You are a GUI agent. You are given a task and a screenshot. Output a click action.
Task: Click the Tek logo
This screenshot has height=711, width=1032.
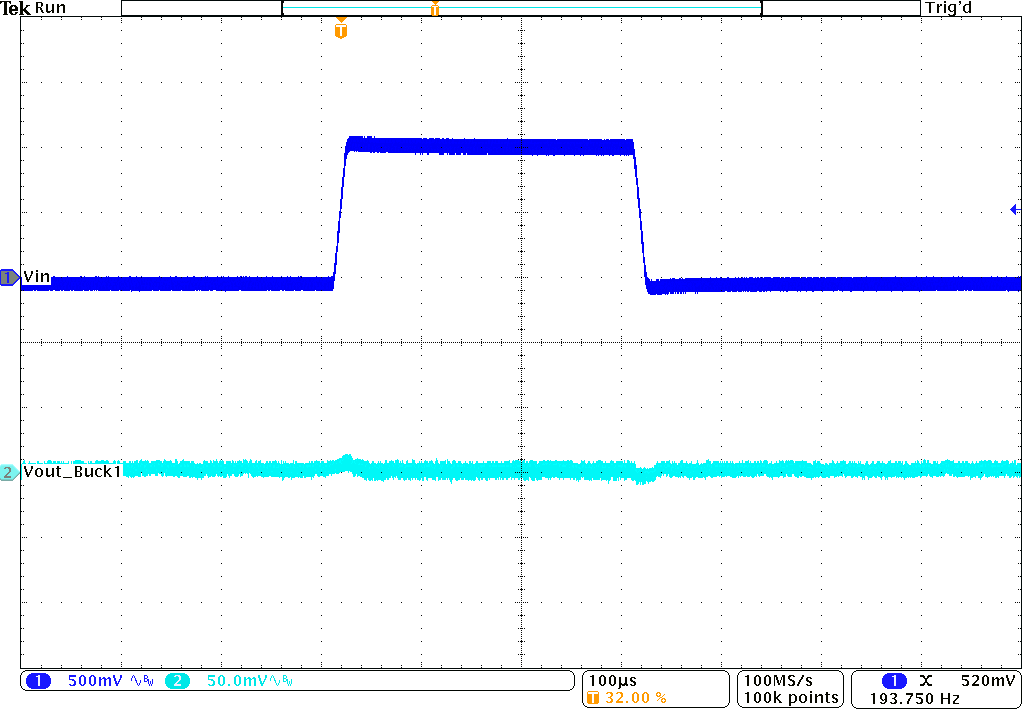(x=13, y=7)
